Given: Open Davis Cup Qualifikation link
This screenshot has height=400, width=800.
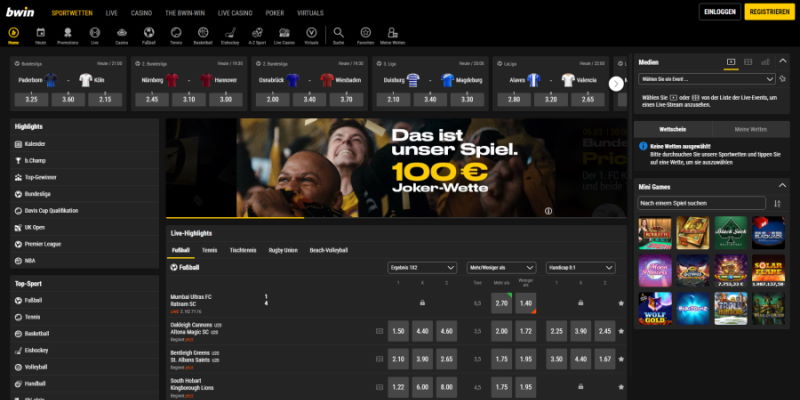Looking at the screenshot, I should (84, 211).
